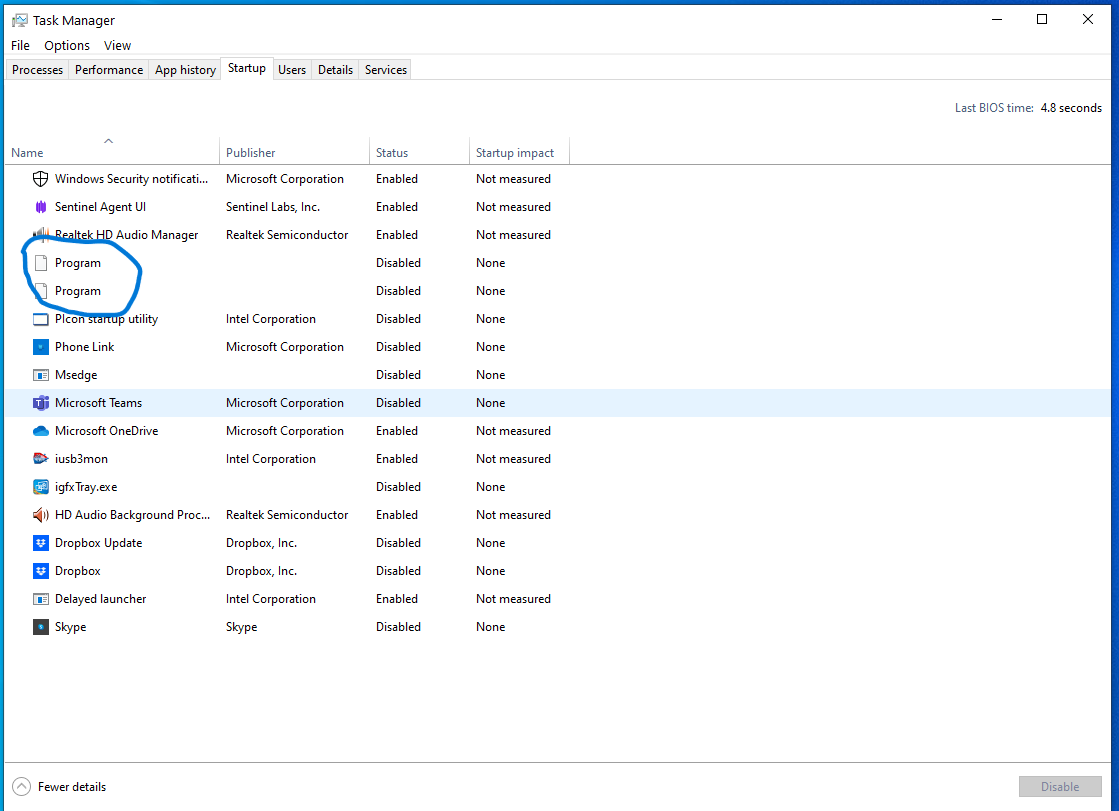Click the Msedge row icon
This screenshot has width=1119, height=811.
41,375
